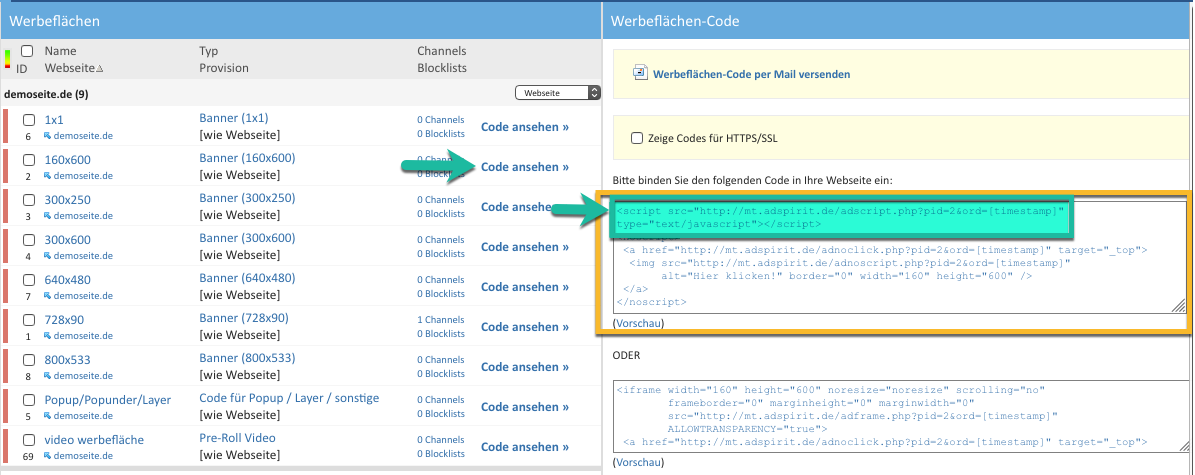
Task: Click the color status legend icon in table header
Action: [7, 59]
